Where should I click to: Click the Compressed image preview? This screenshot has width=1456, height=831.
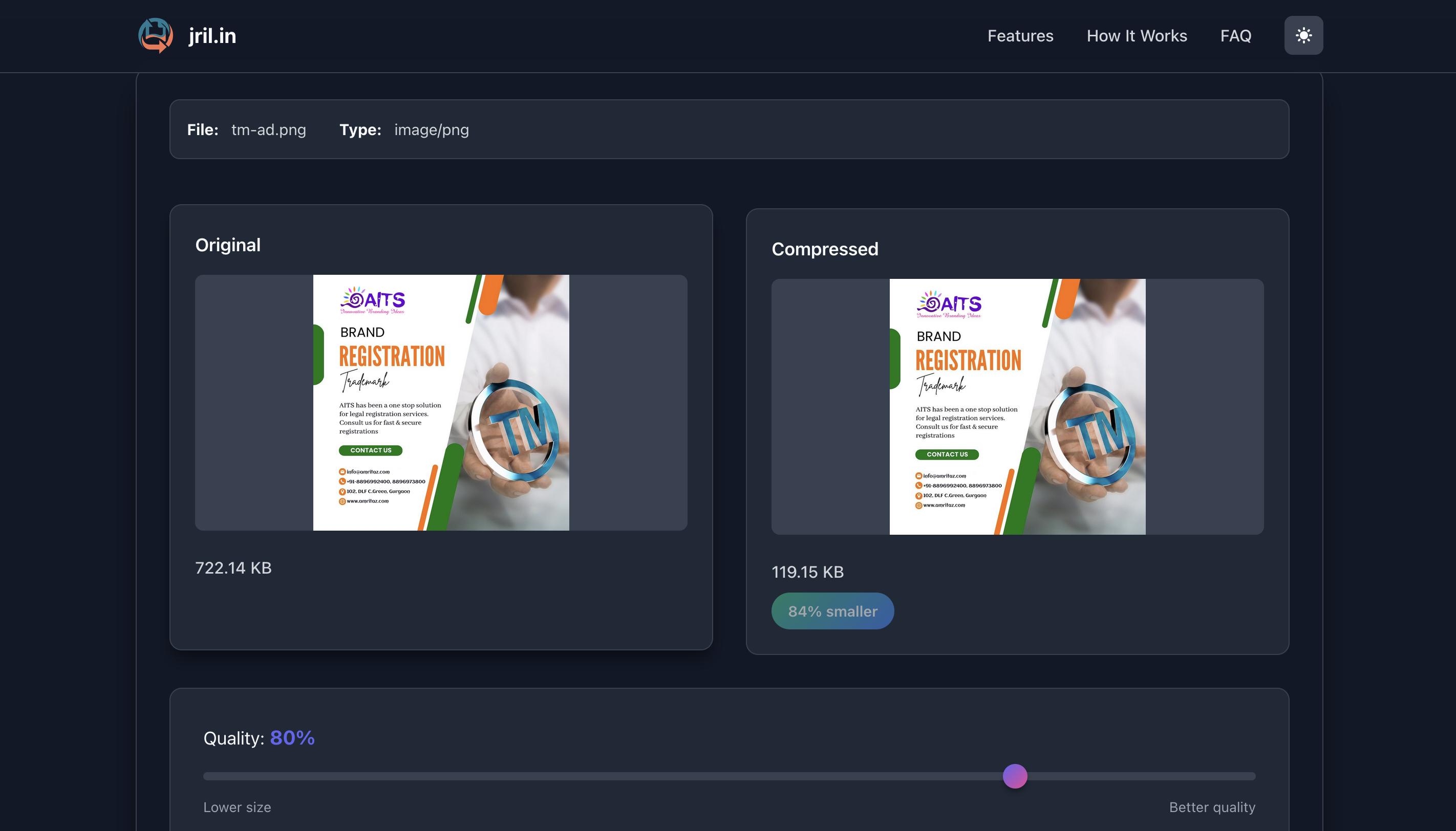[x=1017, y=406]
